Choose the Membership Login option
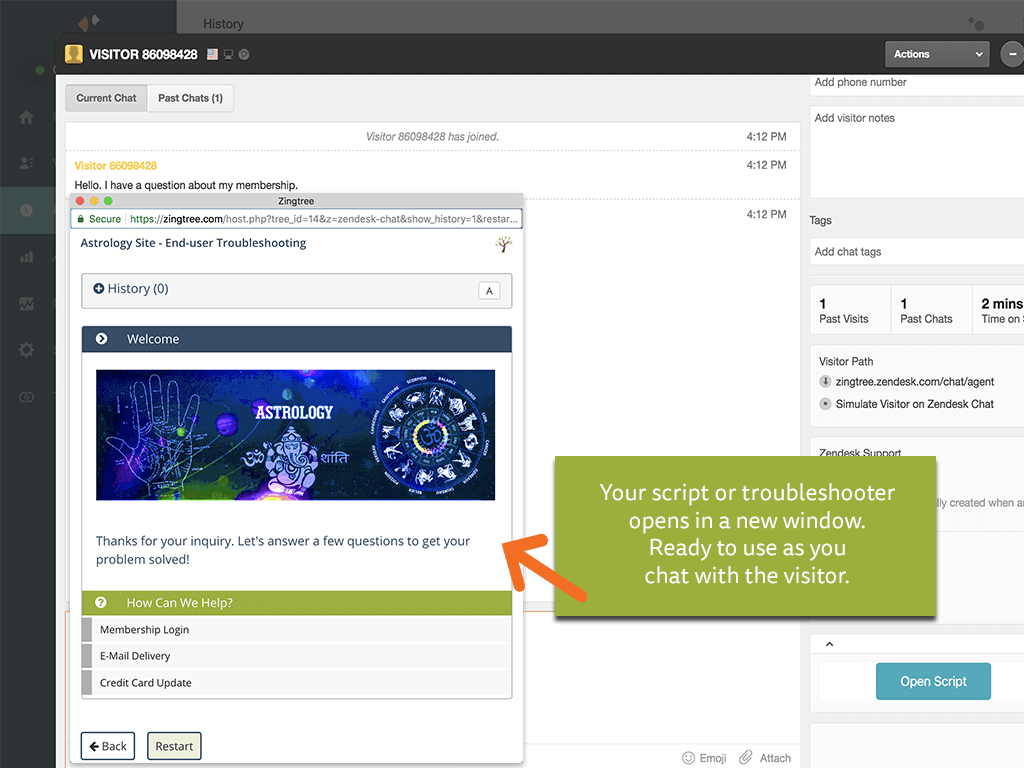Viewport: 1024px width, 768px height. [144, 630]
